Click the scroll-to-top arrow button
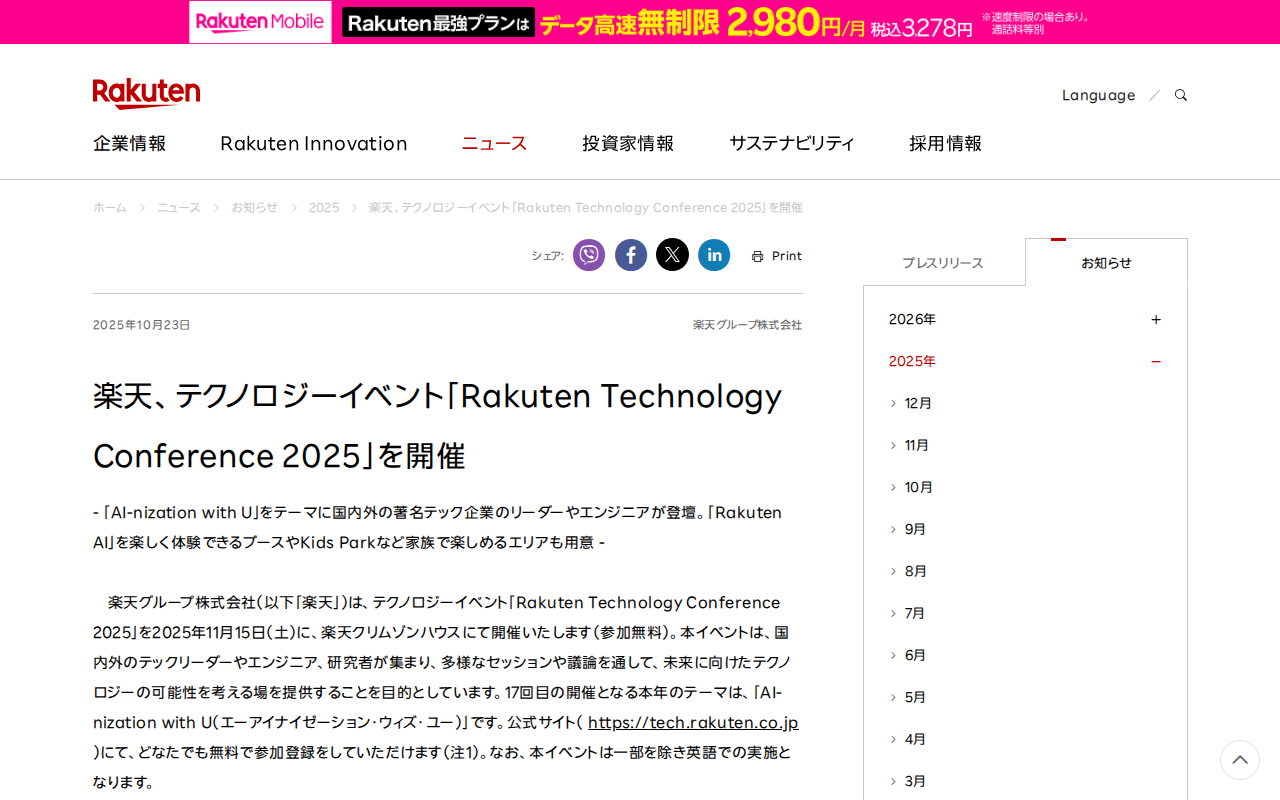The height and width of the screenshot is (800, 1280). (x=1240, y=760)
